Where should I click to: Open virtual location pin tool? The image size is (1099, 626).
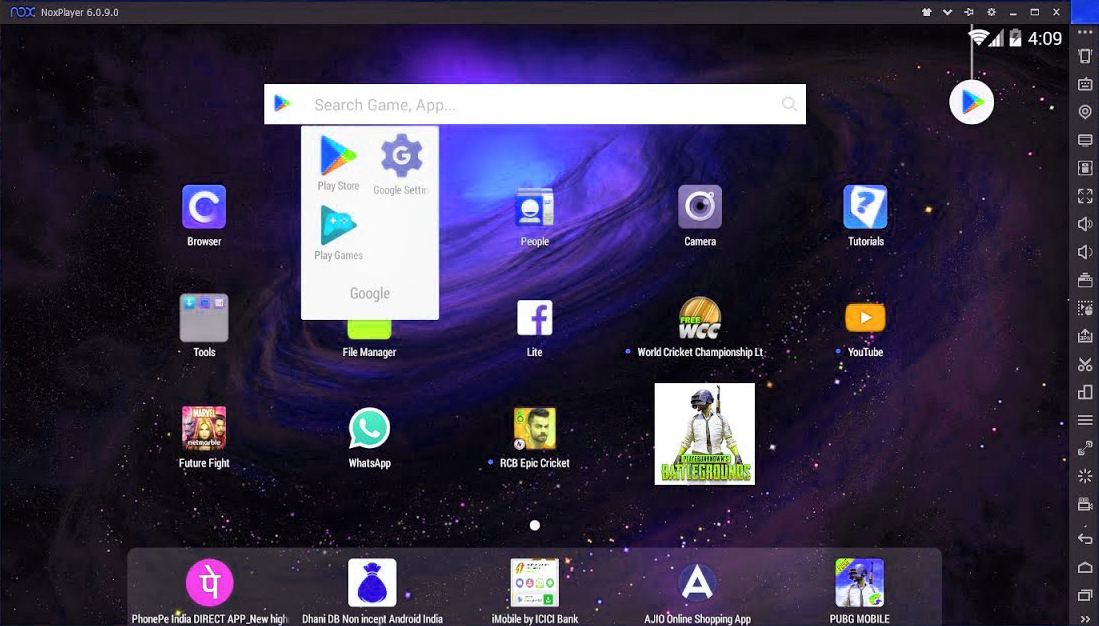coord(1085,112)
